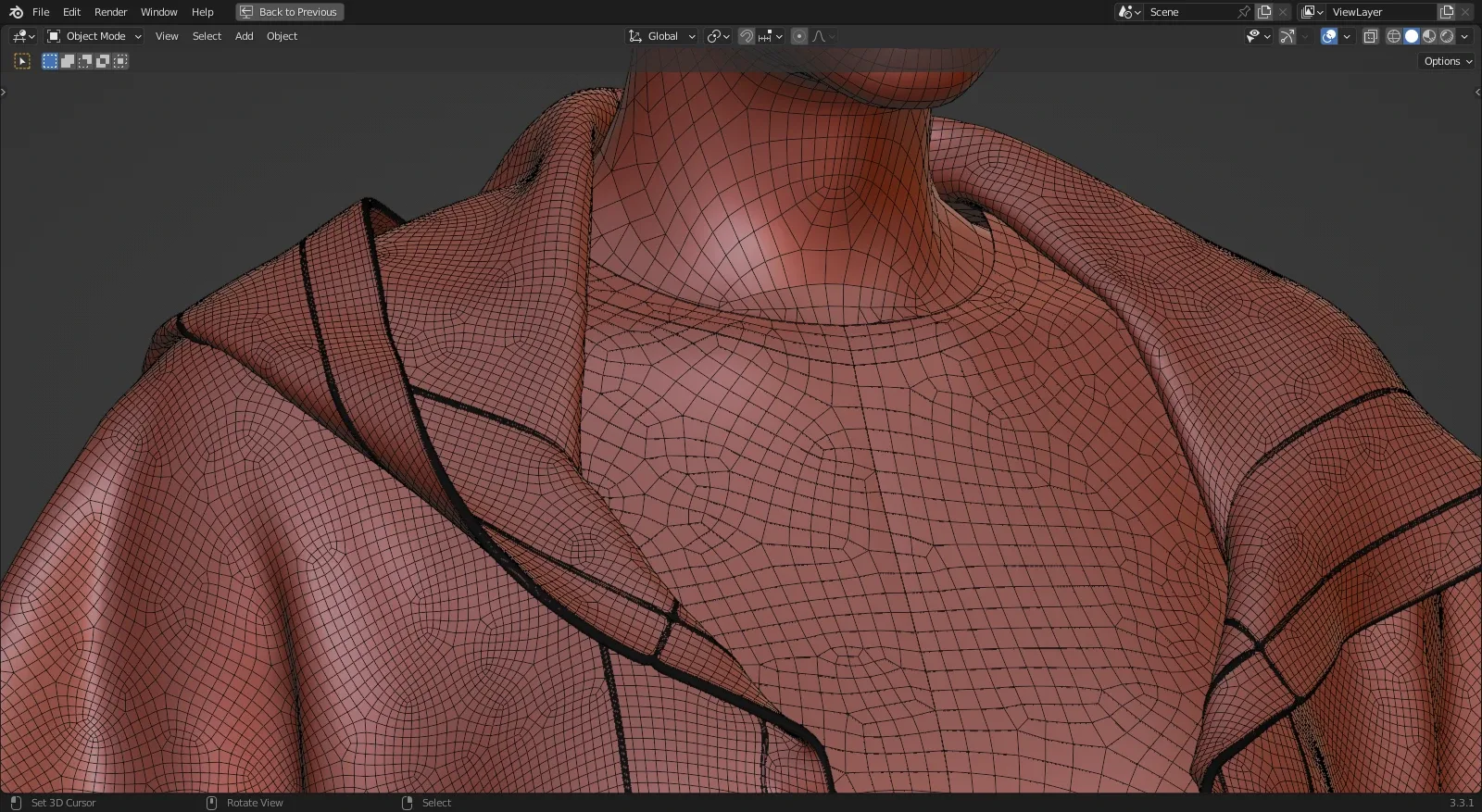Switch to Material Preview shading

click(x=1429, y=36)
